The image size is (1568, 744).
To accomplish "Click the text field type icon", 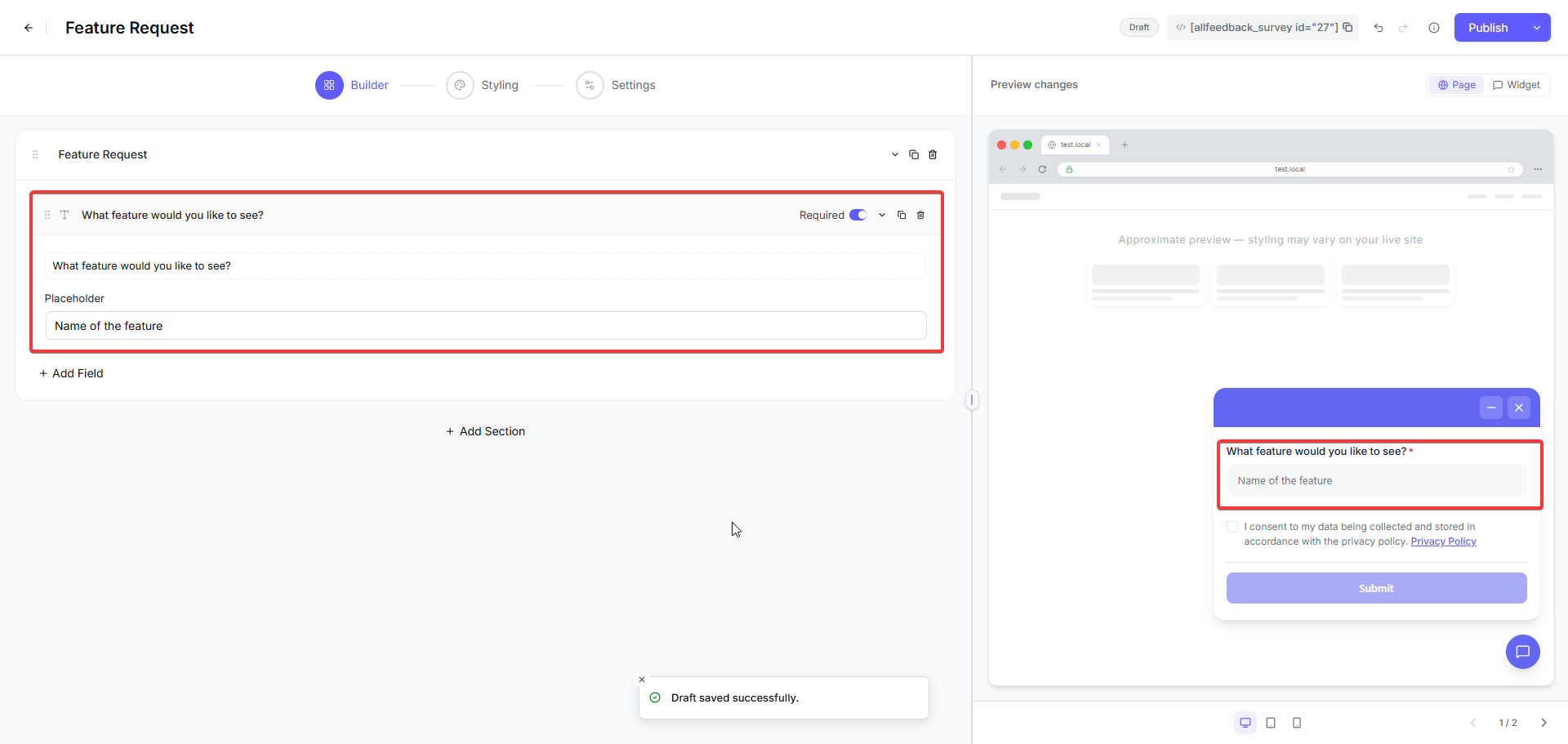I will coord(65,216).
